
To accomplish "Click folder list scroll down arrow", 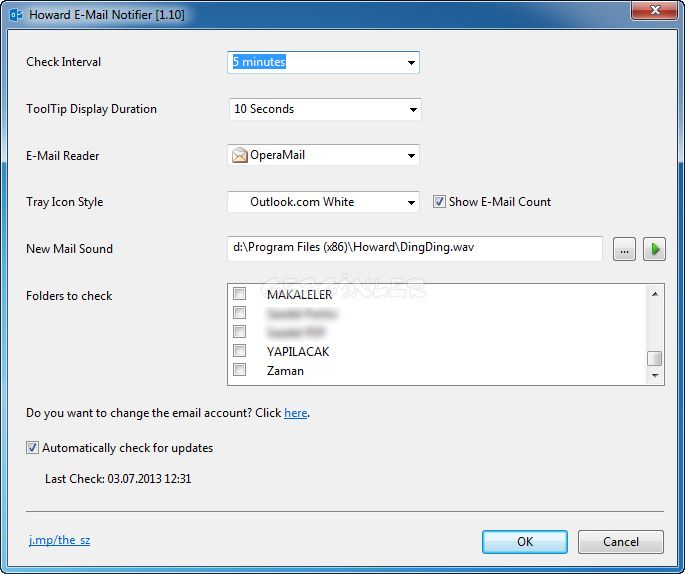I will (x=655, y=375).
